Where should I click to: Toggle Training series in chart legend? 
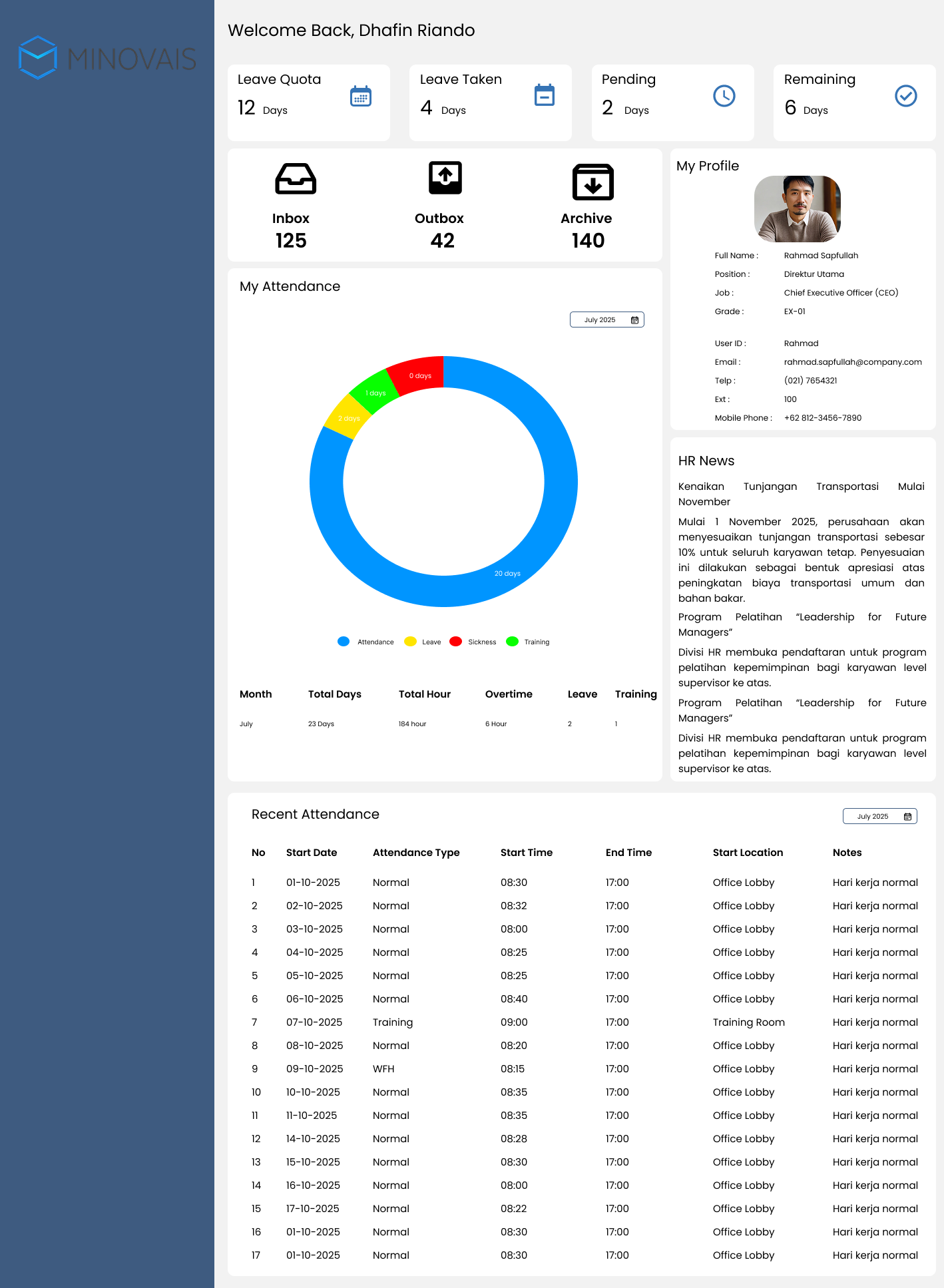(x=528, y=642)
